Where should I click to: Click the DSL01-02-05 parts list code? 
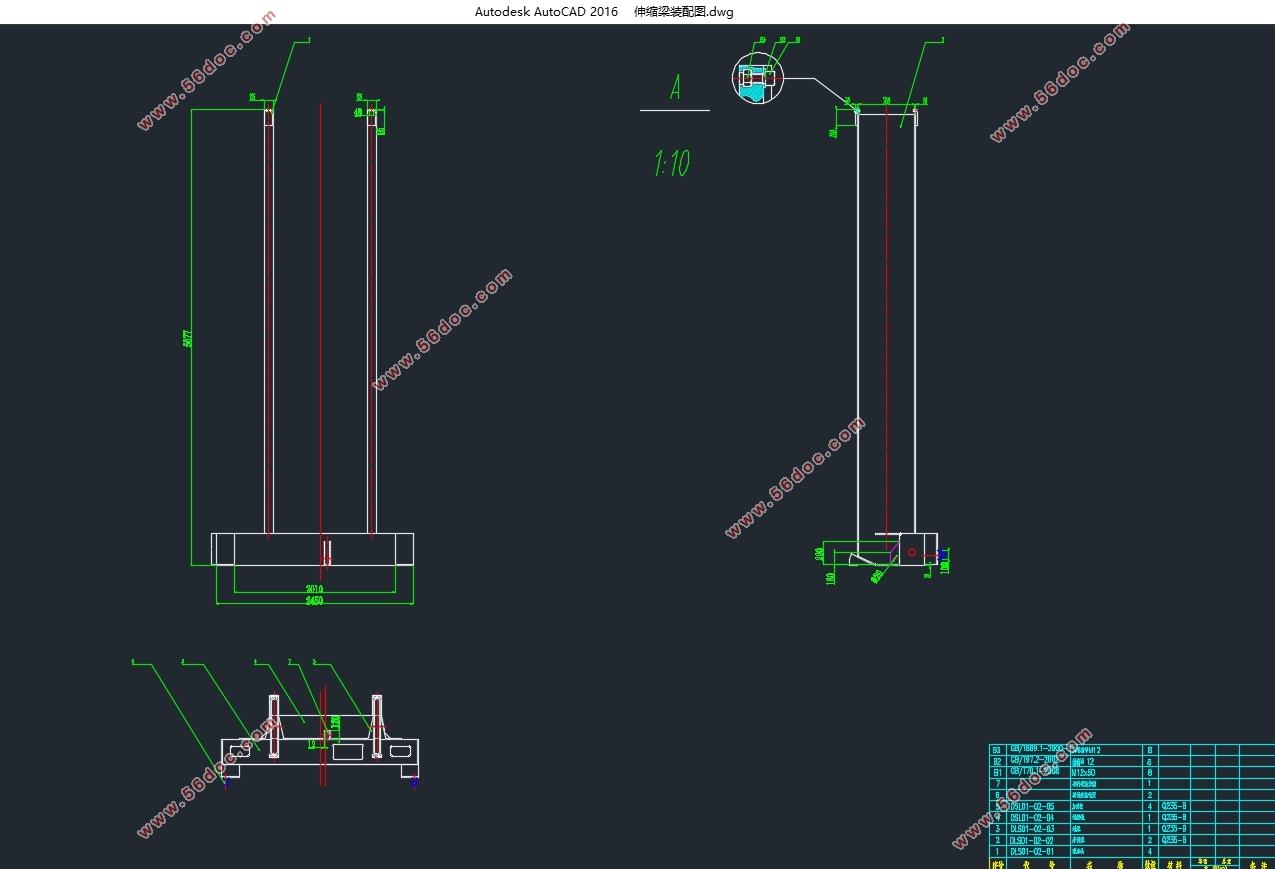[1031, 805]
